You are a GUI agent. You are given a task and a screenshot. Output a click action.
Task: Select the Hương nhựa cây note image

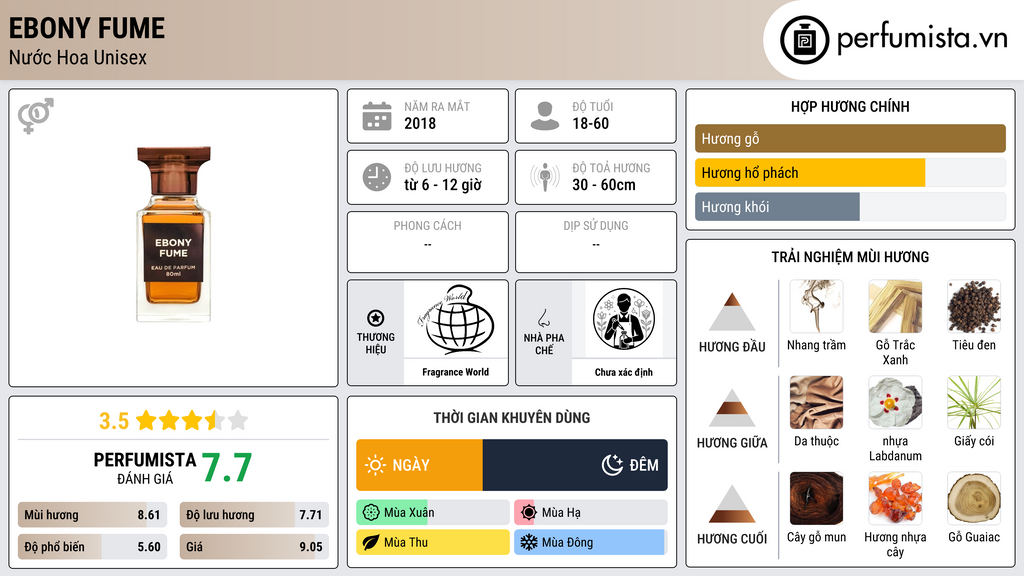point(895,499)
